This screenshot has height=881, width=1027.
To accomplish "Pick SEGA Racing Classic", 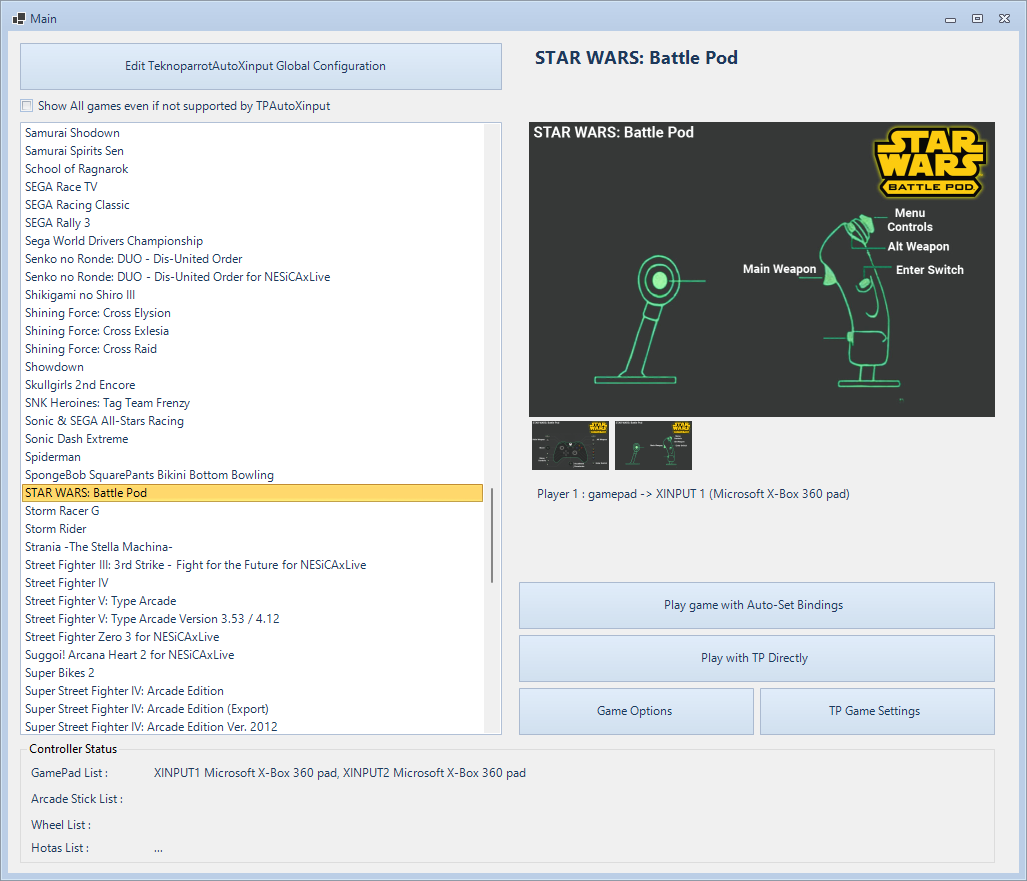I will click(x=252, y=205).
